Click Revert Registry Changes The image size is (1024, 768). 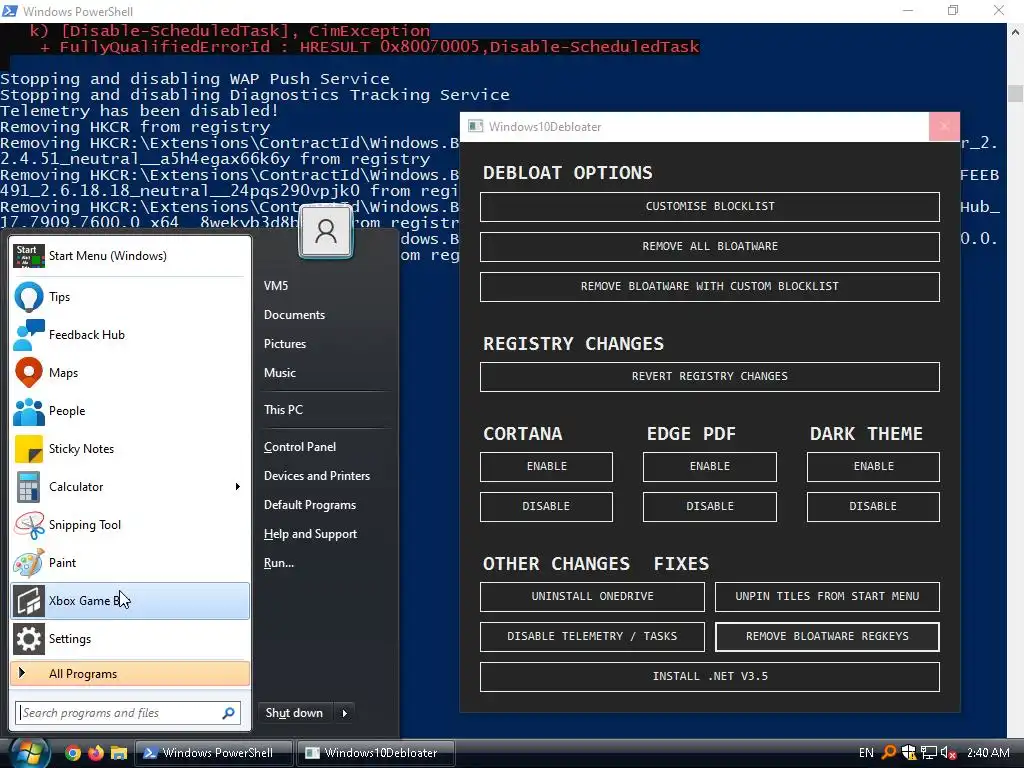pos(710,377)
